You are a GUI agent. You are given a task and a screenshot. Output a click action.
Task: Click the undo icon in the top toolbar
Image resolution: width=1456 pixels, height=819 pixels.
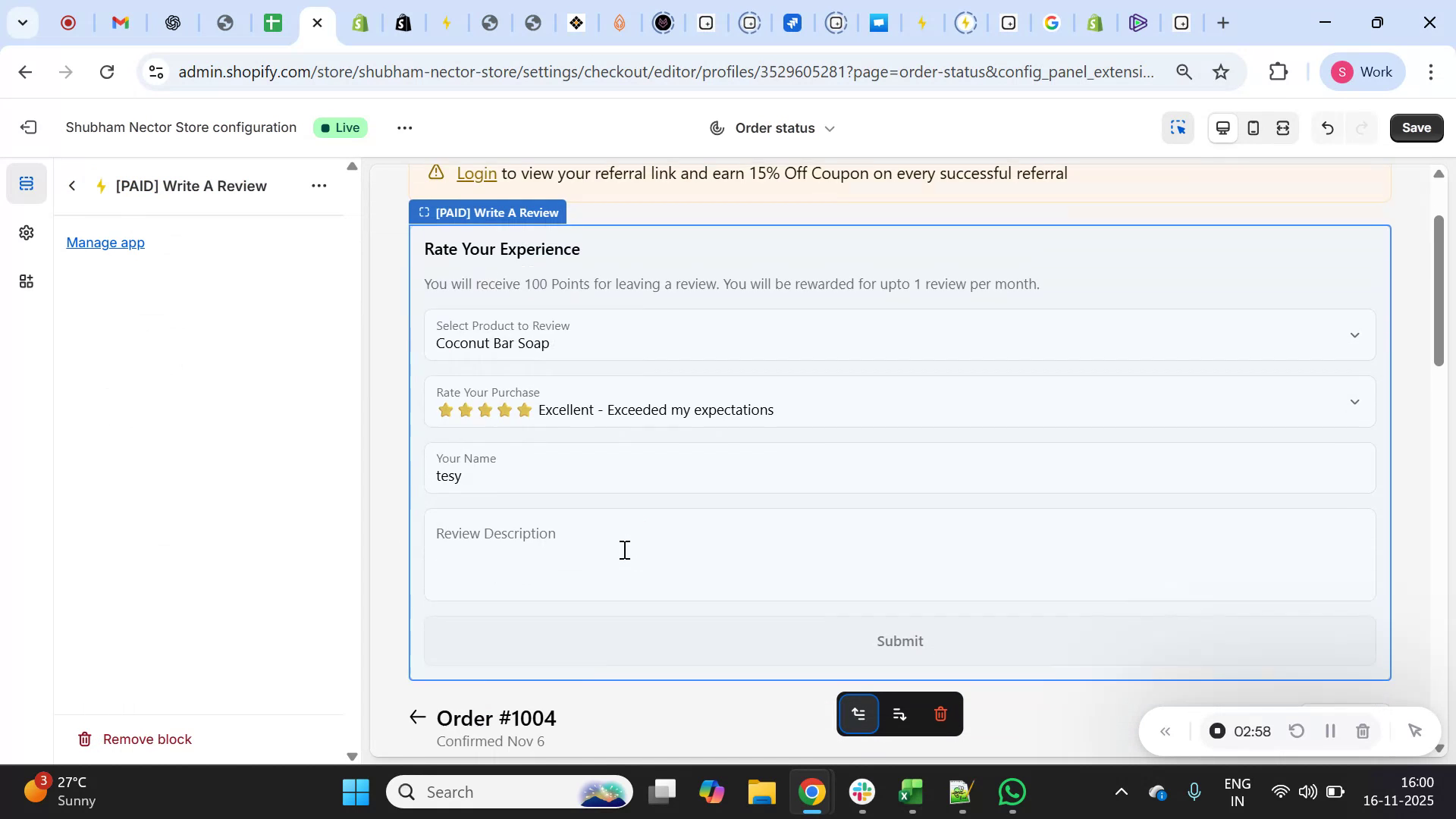click(x=1327, y=127)
